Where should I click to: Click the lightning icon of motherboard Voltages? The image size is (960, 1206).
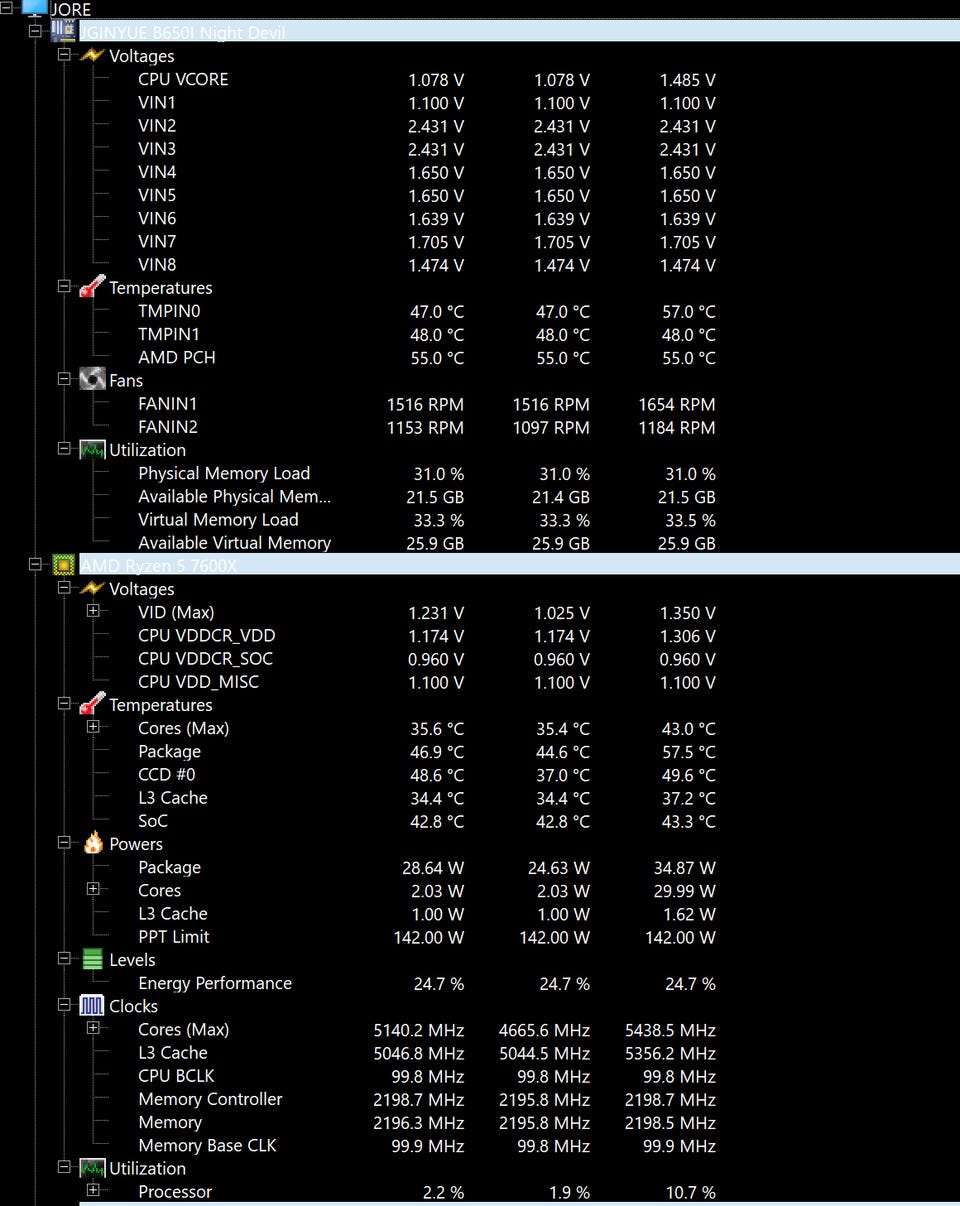[x=92, y=55]
